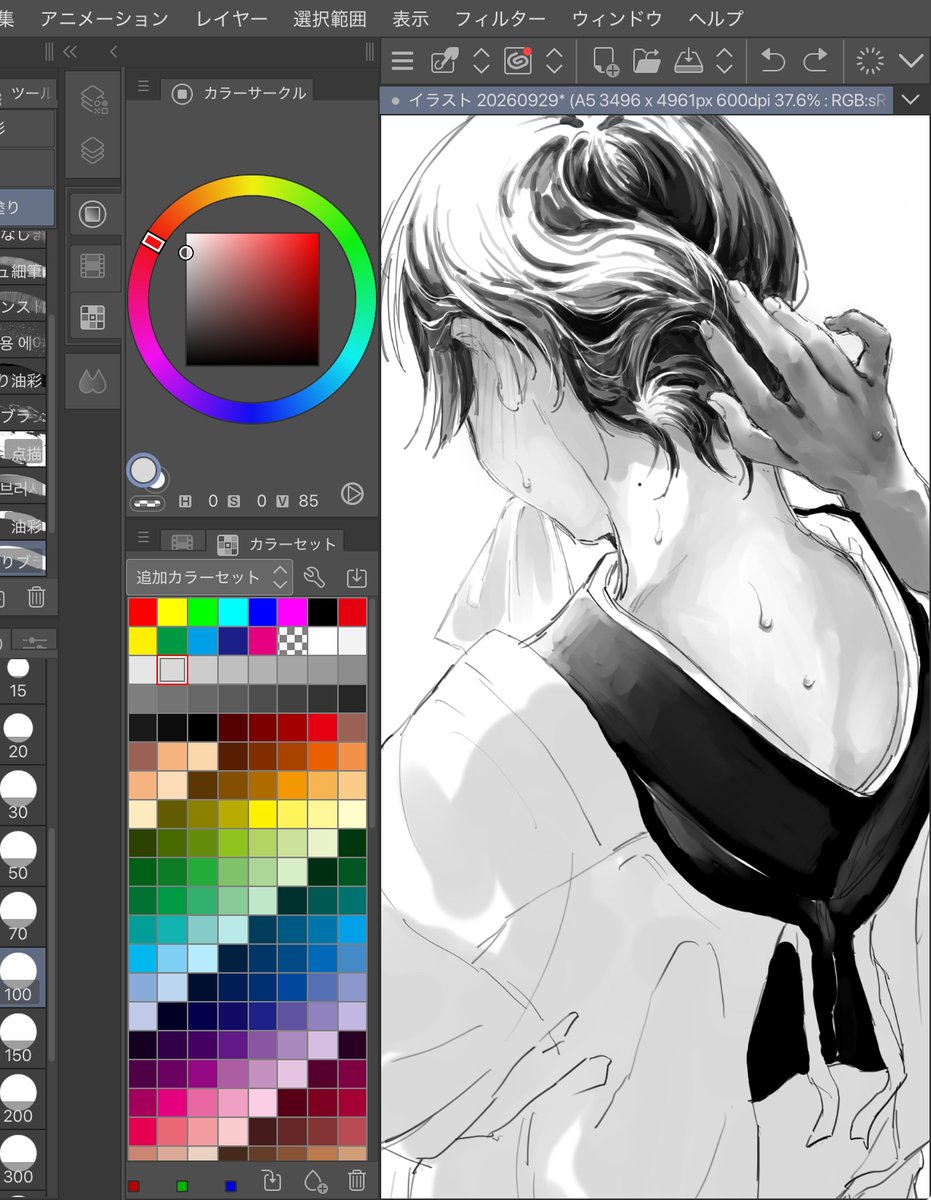This screenshot has width=931, height=1200.
Task: Select the Color Circle dock icon
Action: (x=93, y=214)
